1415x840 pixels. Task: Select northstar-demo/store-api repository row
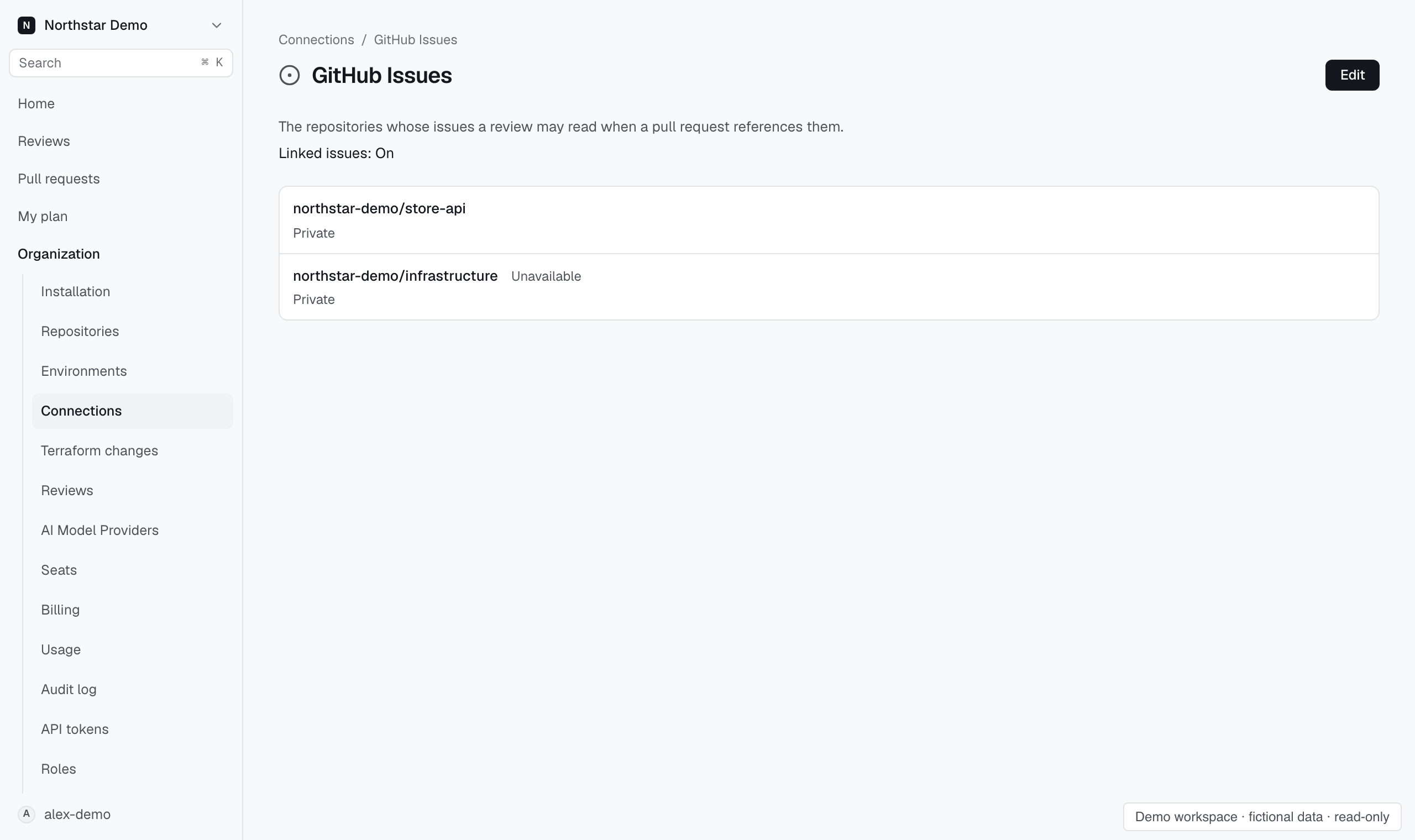point(829,220)
